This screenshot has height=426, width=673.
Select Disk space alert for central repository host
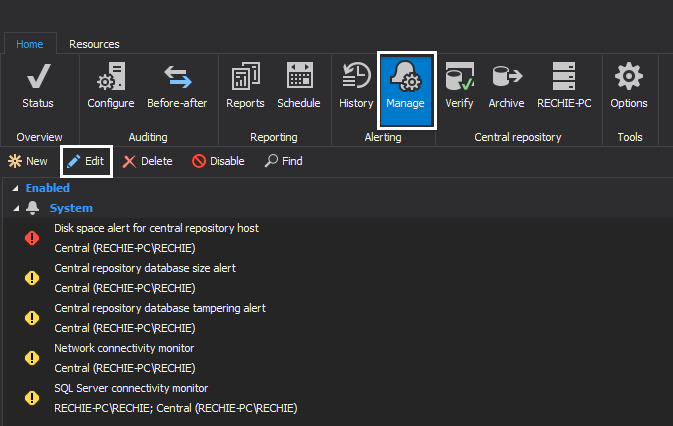coord(156,228)
